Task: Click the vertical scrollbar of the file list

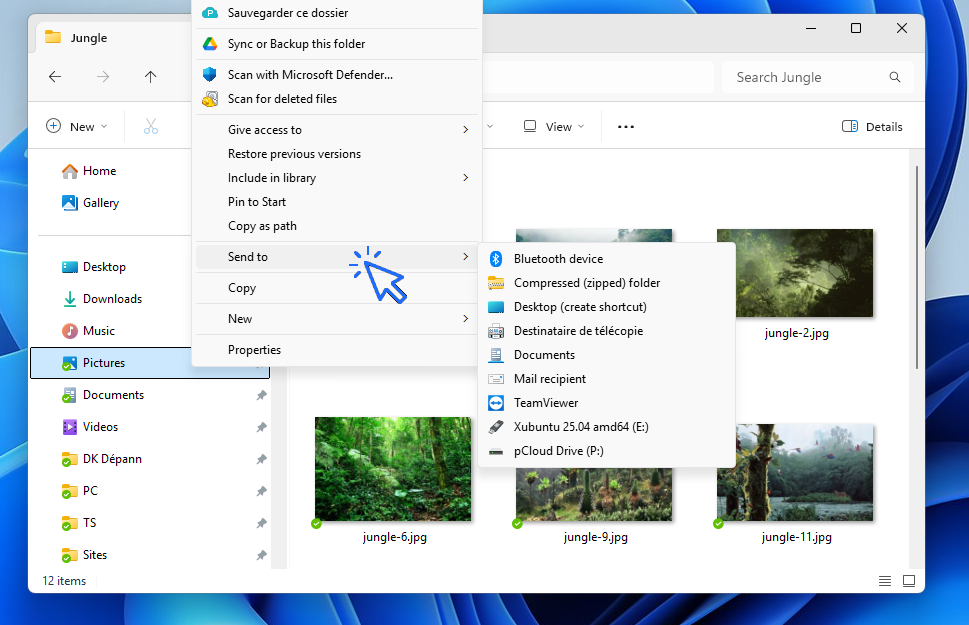Action: pyautogui.click(x=916, y=267)
